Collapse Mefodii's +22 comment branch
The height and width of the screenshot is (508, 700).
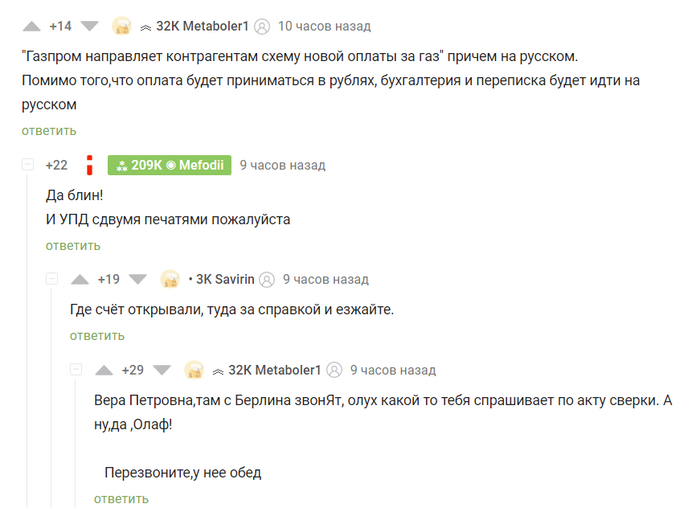(27, 165)
